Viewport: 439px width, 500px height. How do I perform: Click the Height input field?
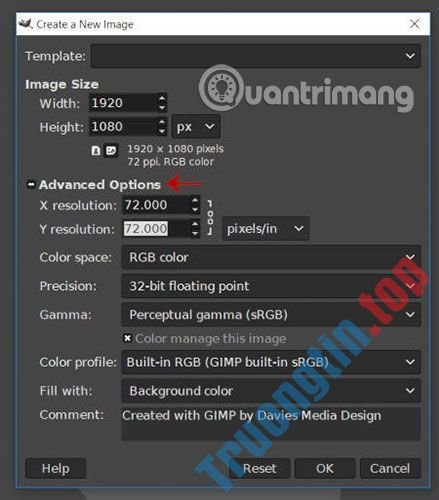[x=123, y=127]
